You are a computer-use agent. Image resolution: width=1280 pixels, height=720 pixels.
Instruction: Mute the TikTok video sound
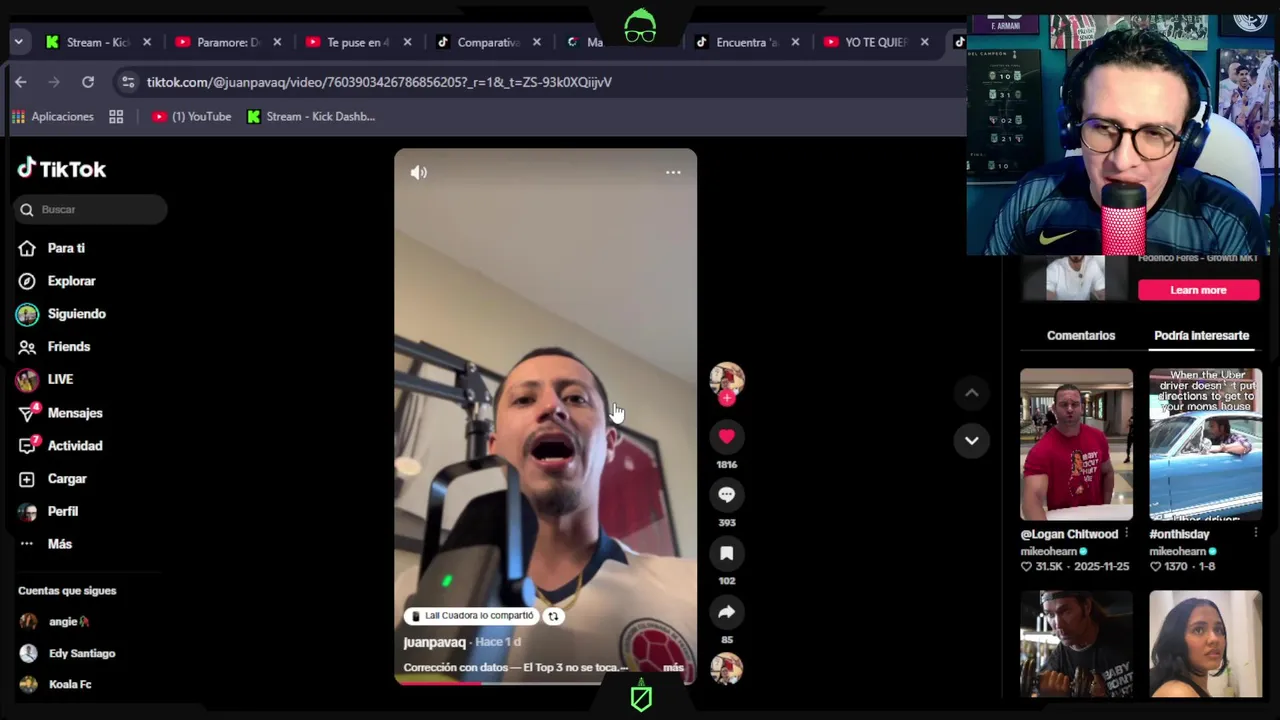pyautogui.click(x=418, y=172)
